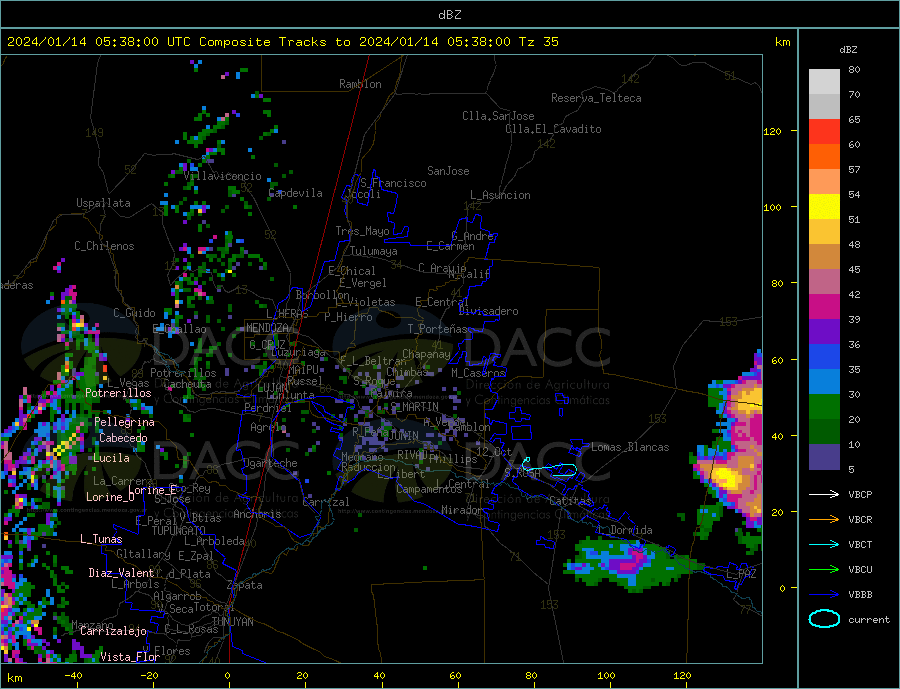Image resolution: width=900 pixels, height=689 pixels.
Task: Click the 80 km bottom axis tick label
Action: [531, 676]
